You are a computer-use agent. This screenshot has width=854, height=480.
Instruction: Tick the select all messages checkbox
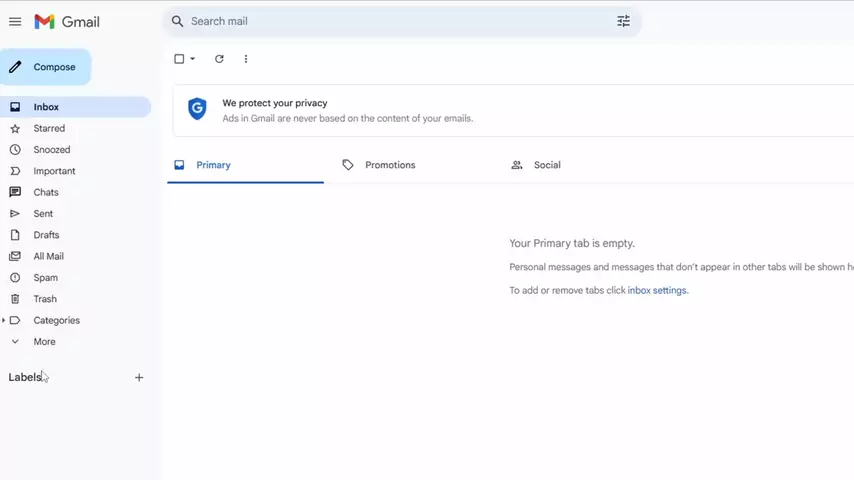click(x=179, y=59)
